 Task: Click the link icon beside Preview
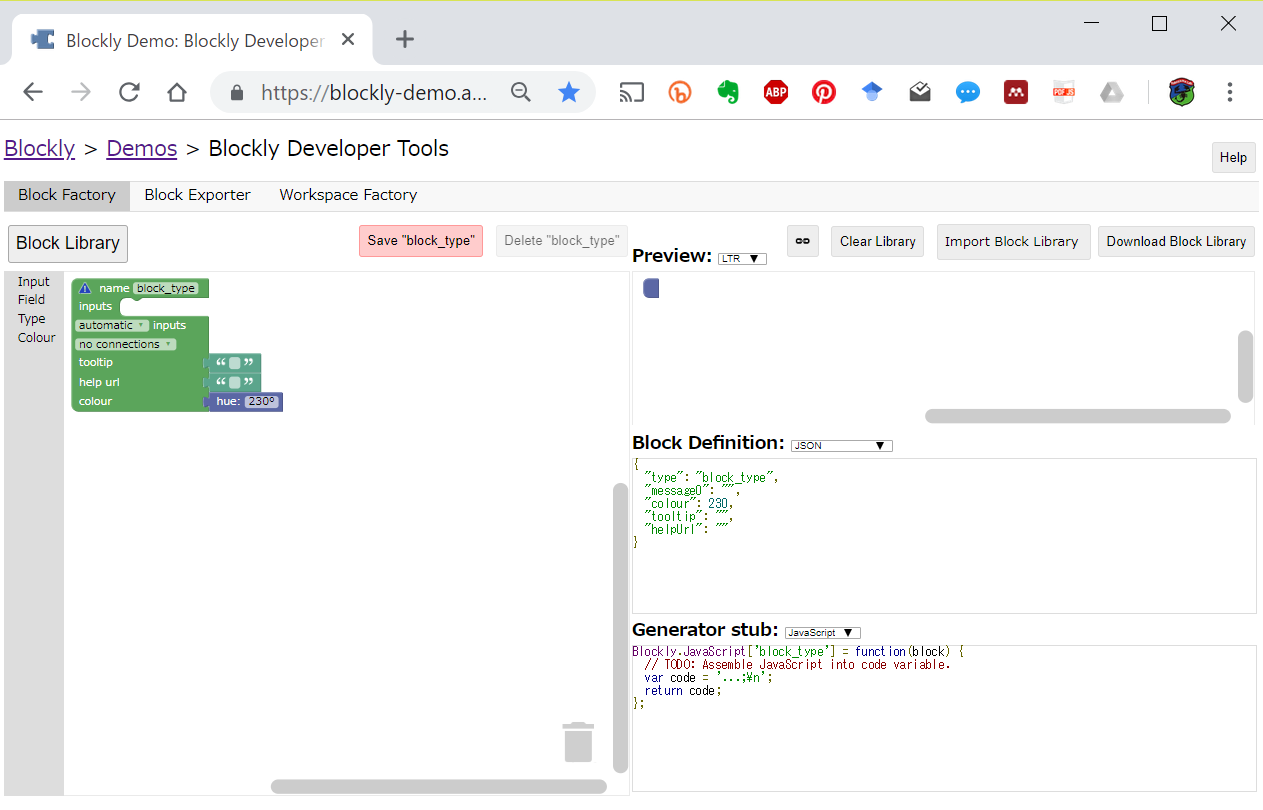coord(802,240)
